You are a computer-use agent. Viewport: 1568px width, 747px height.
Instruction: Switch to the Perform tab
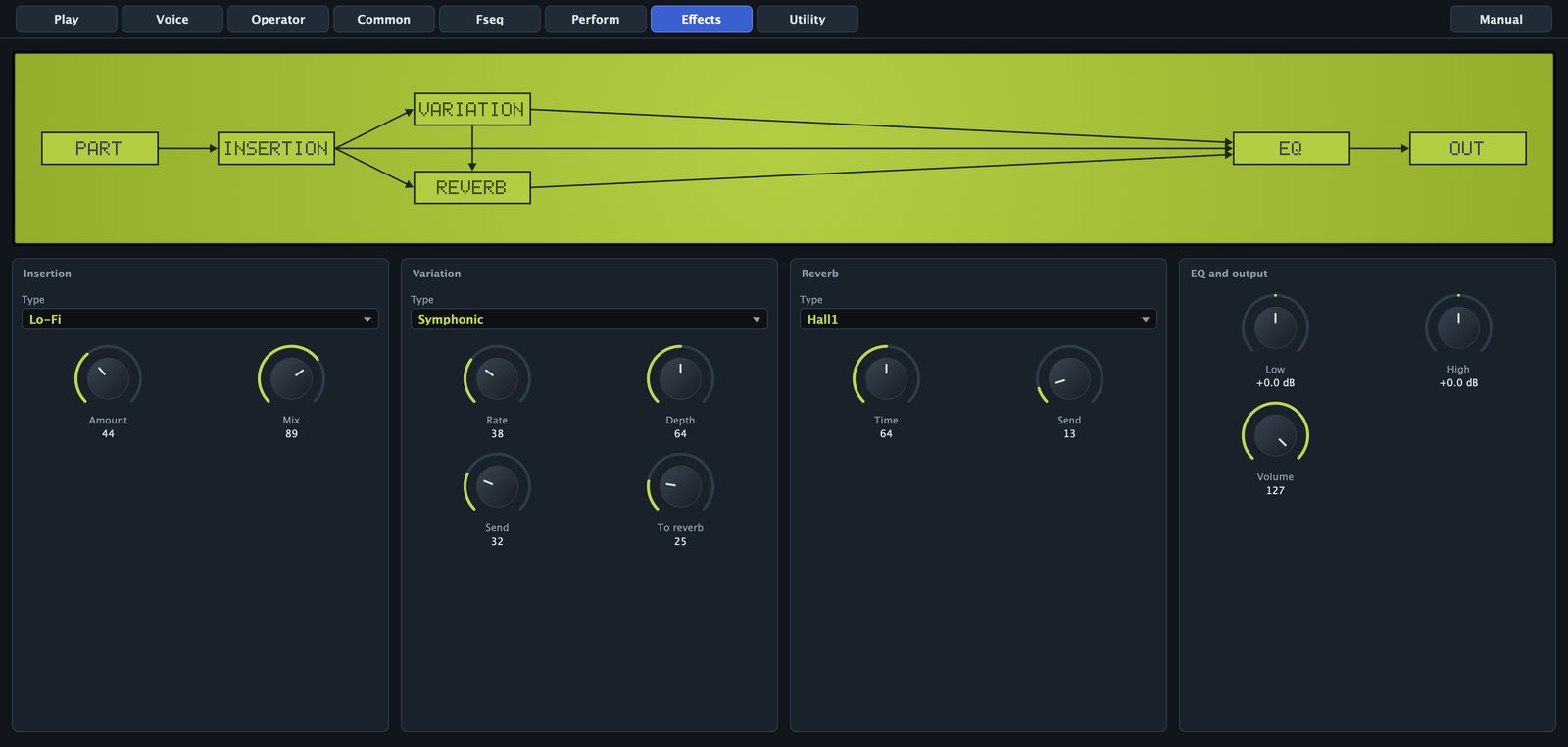coord(596,20)
